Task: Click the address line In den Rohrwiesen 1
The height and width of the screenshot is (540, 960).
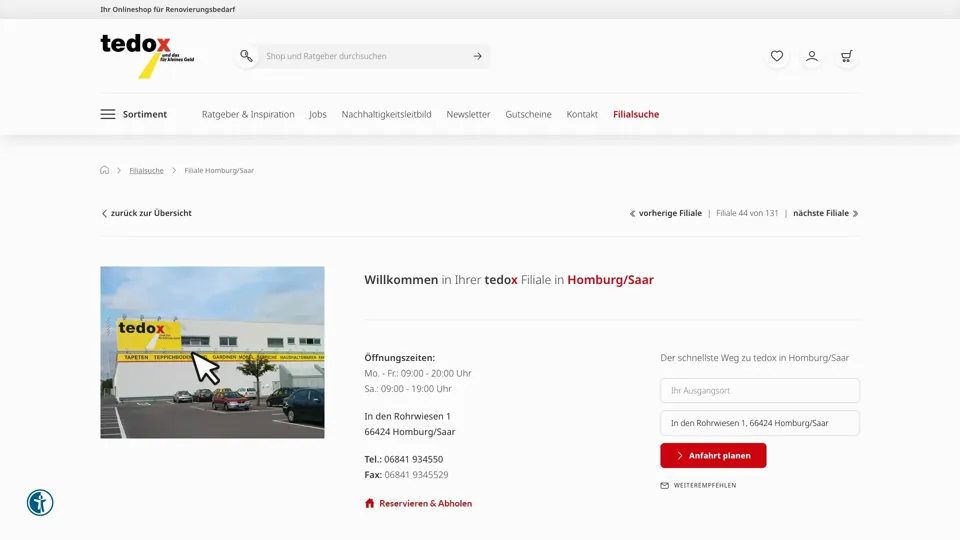Action: (x=407, y=416)
